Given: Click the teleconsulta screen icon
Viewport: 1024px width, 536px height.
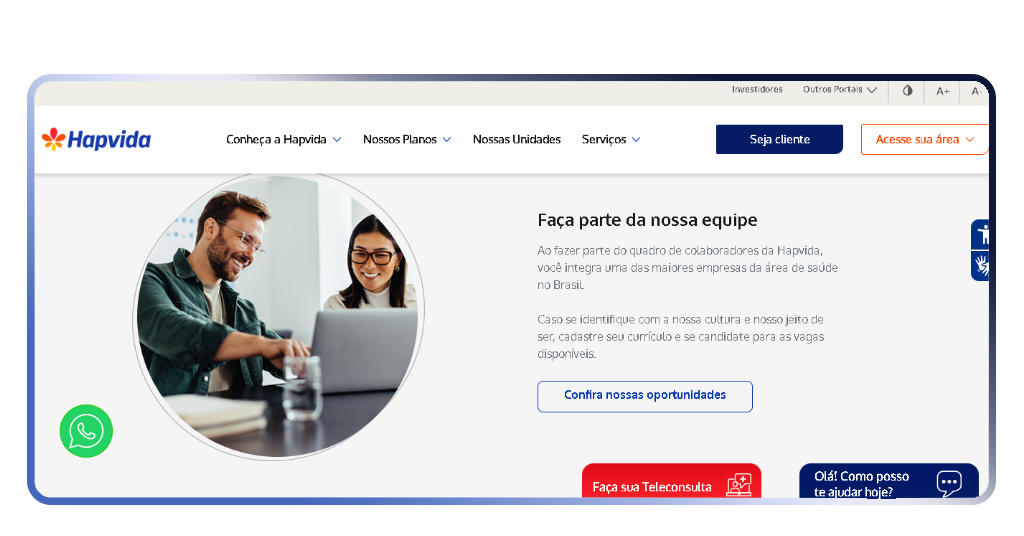Looking at the screenshot, I should [x=739, y=484].
